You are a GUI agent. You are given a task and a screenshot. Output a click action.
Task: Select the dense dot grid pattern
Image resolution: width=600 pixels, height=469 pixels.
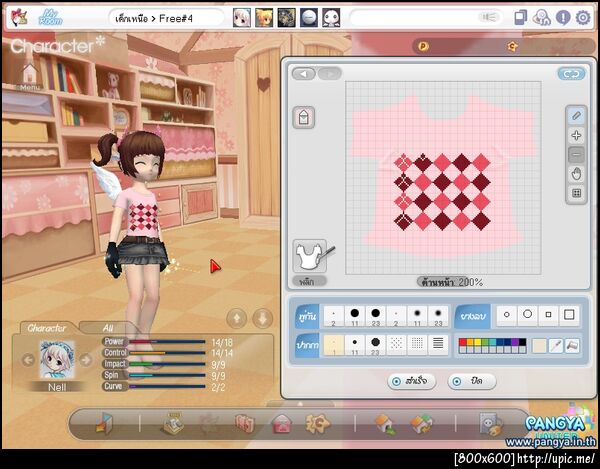coord(417,345)
